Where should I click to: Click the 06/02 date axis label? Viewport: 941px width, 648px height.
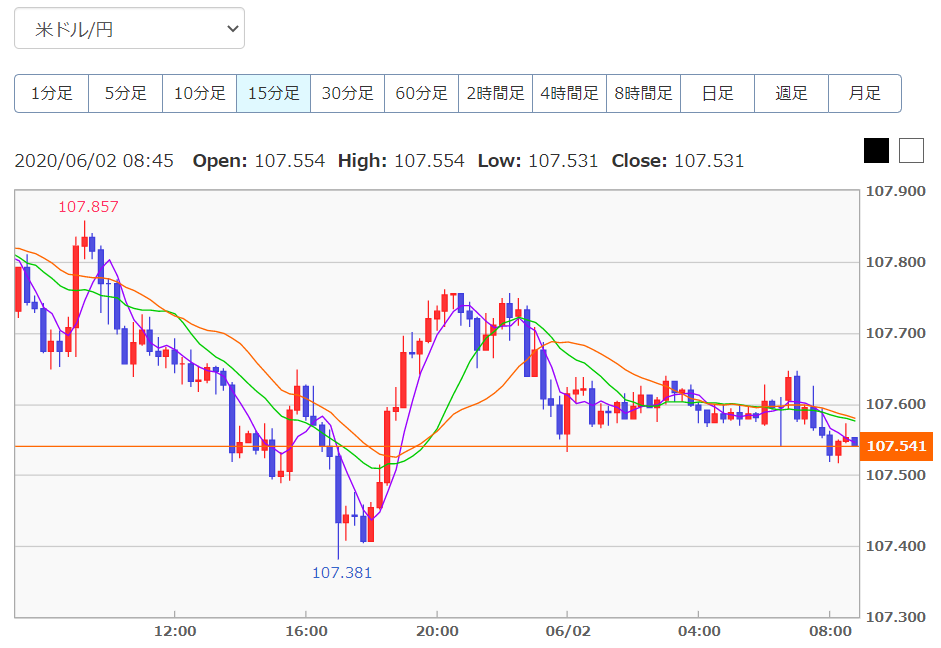point(568,631)
